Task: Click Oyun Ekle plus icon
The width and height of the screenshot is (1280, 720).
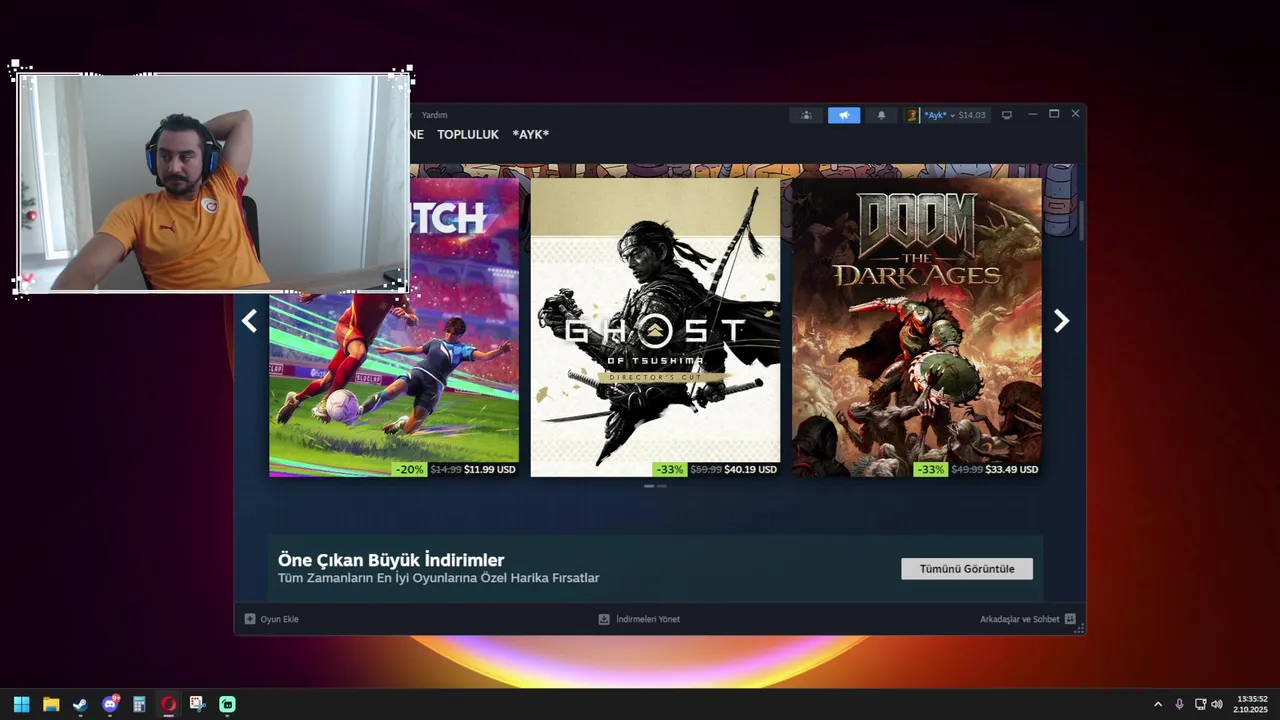Action: point(250,619)
